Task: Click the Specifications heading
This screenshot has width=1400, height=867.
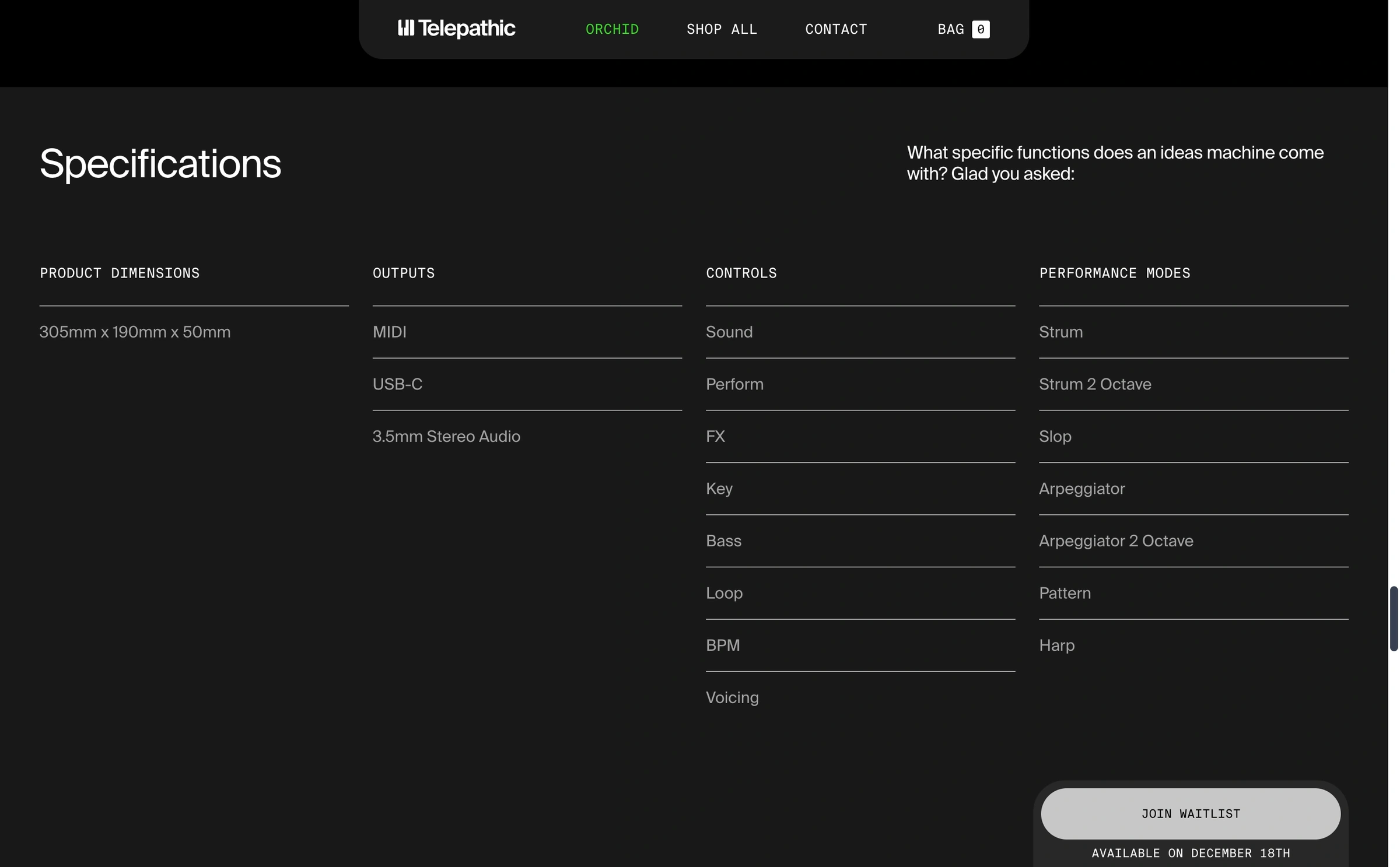Action: pos(160,164)
